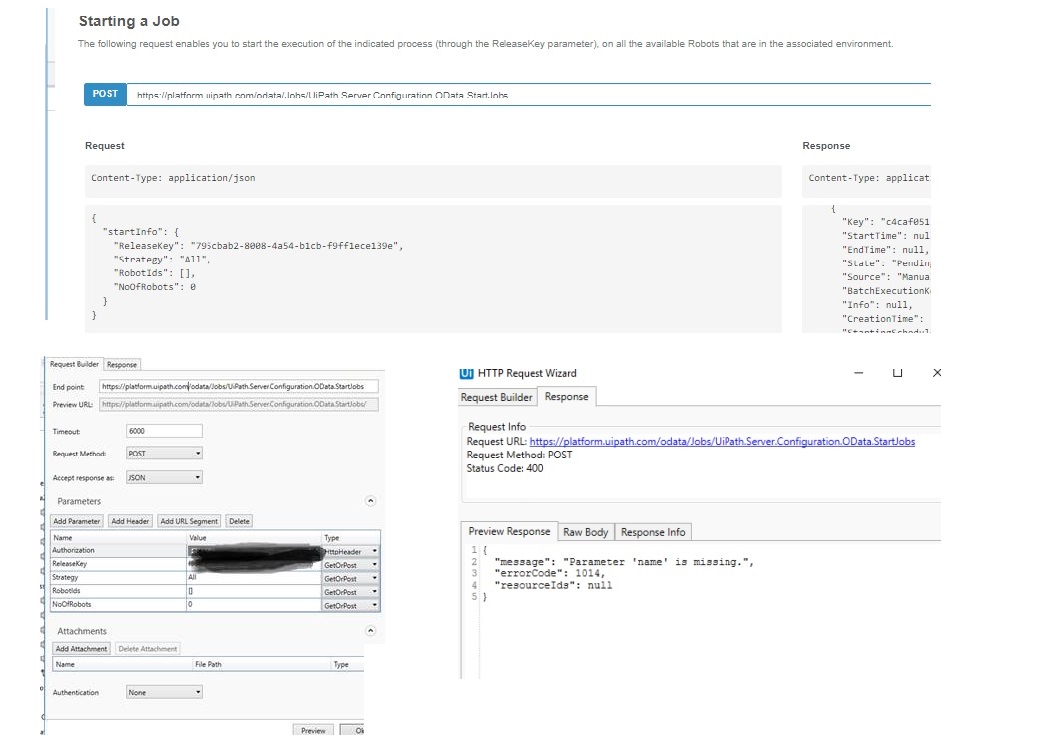Click the "Starting a Job" heading
This screenshot has width=1040, height=744.
click(x=129, y=21)
